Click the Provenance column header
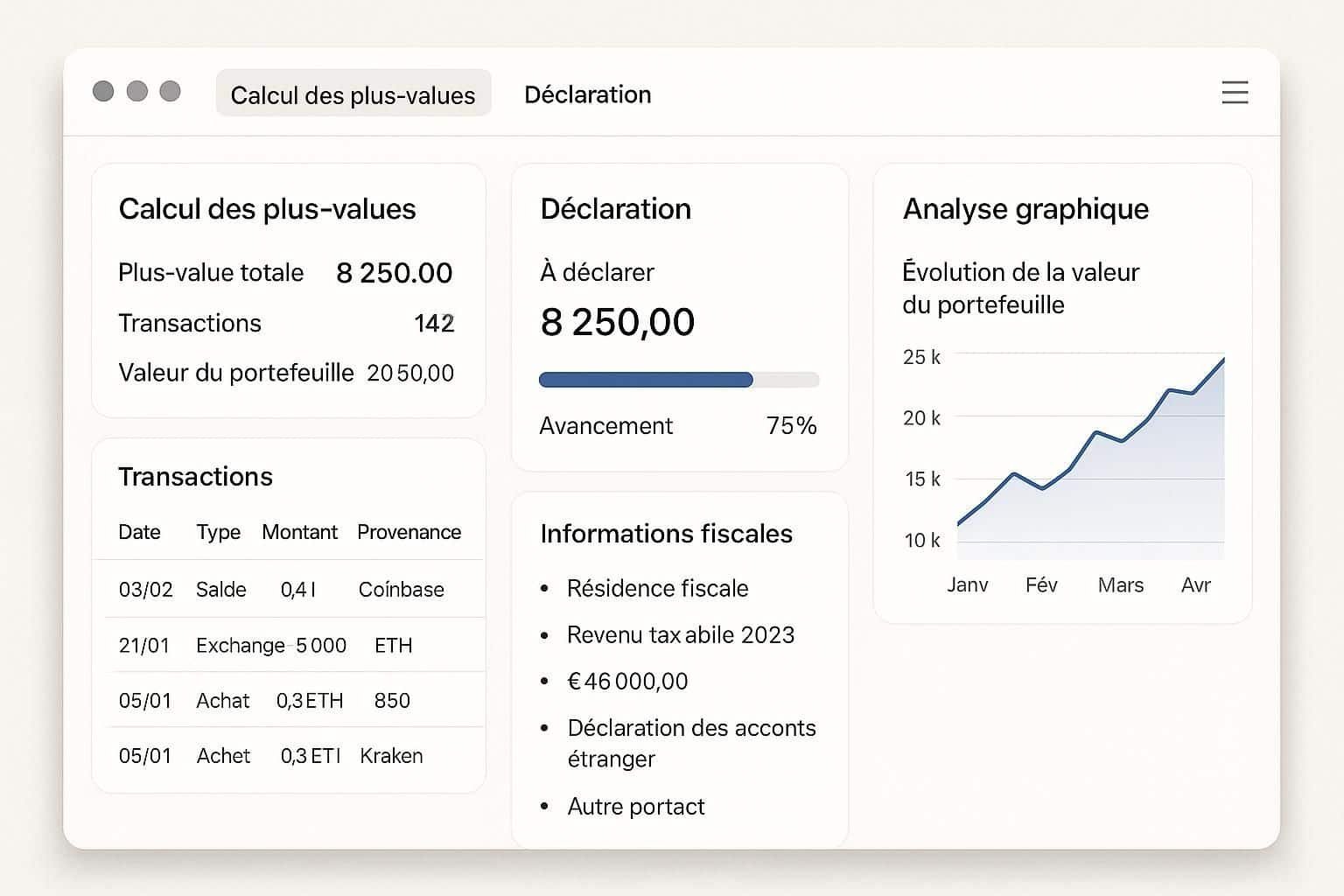 [x=409, y=532]
